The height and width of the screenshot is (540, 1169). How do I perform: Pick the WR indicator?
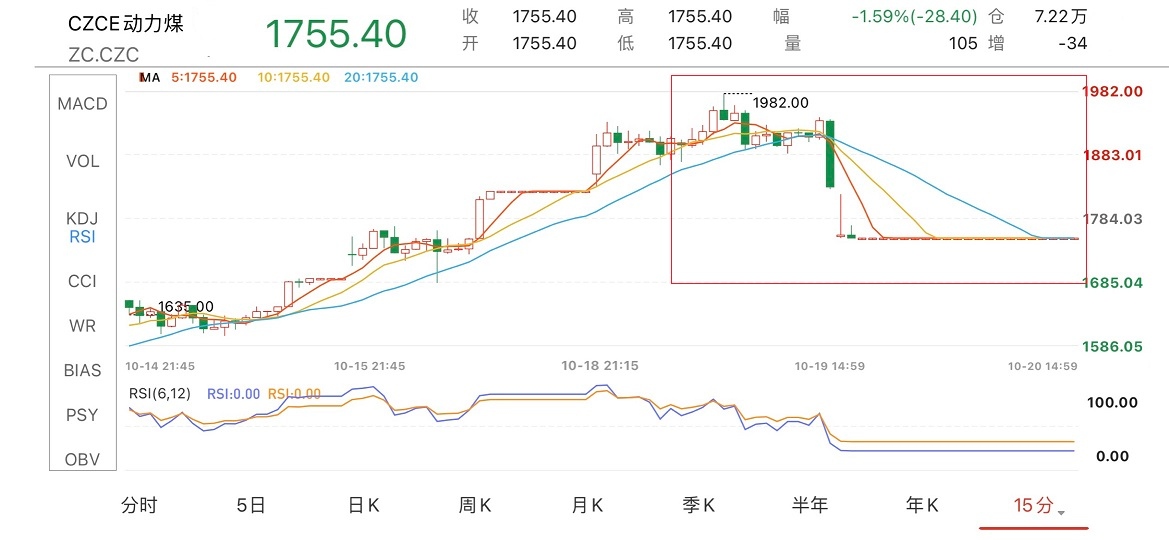(82, 326)
